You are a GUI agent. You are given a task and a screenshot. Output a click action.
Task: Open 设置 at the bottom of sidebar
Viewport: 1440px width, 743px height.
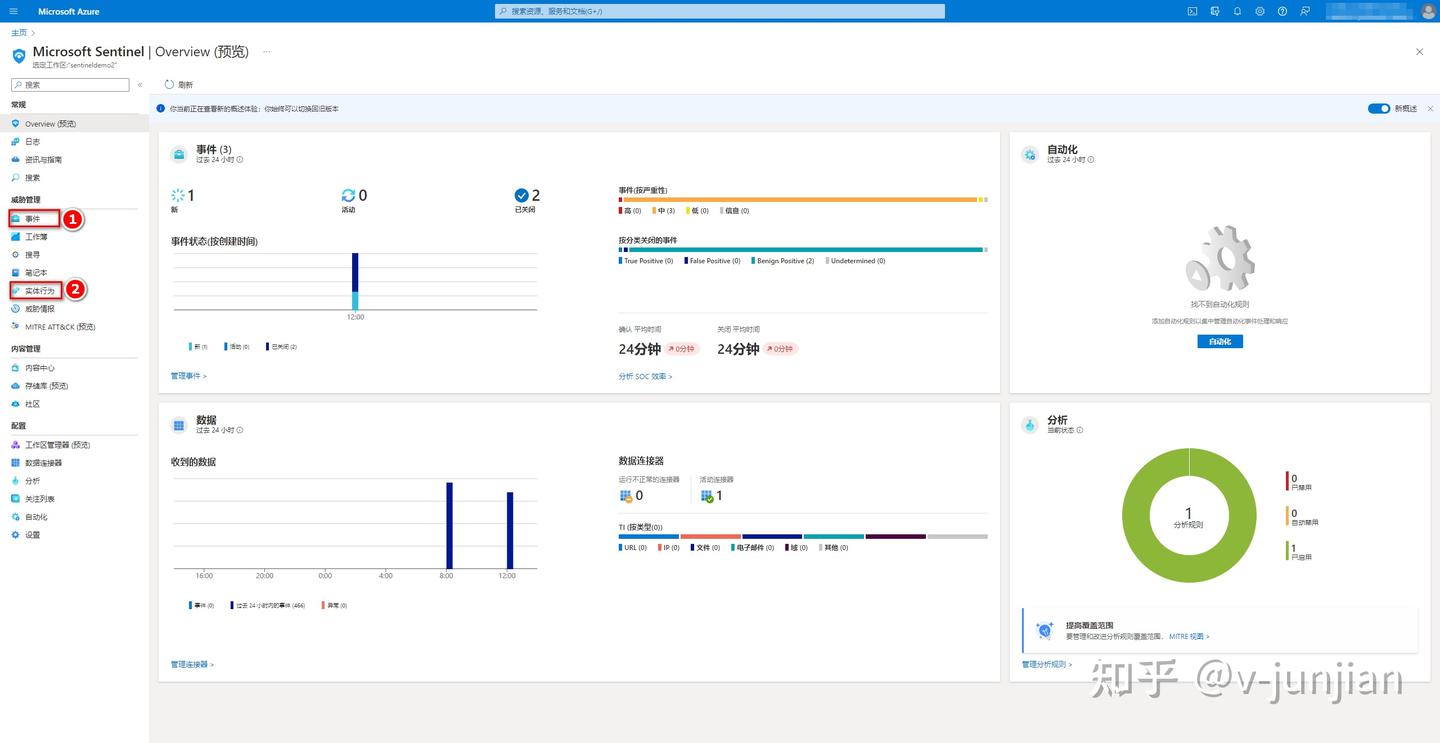coord(31,534)
